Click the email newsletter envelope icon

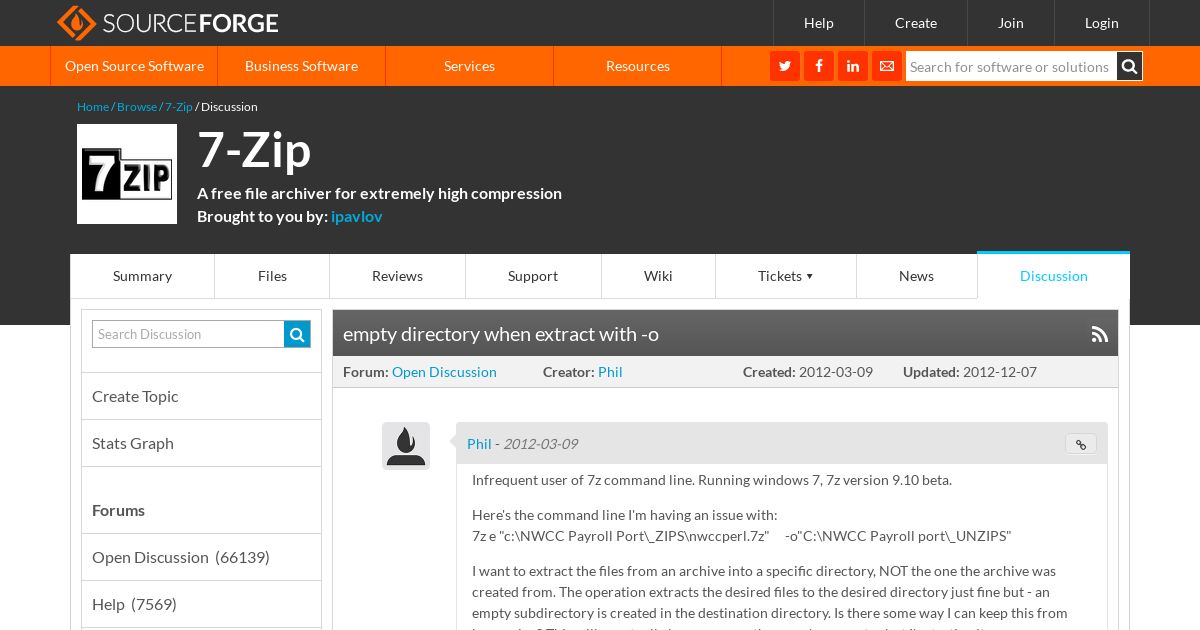point(887,66)
